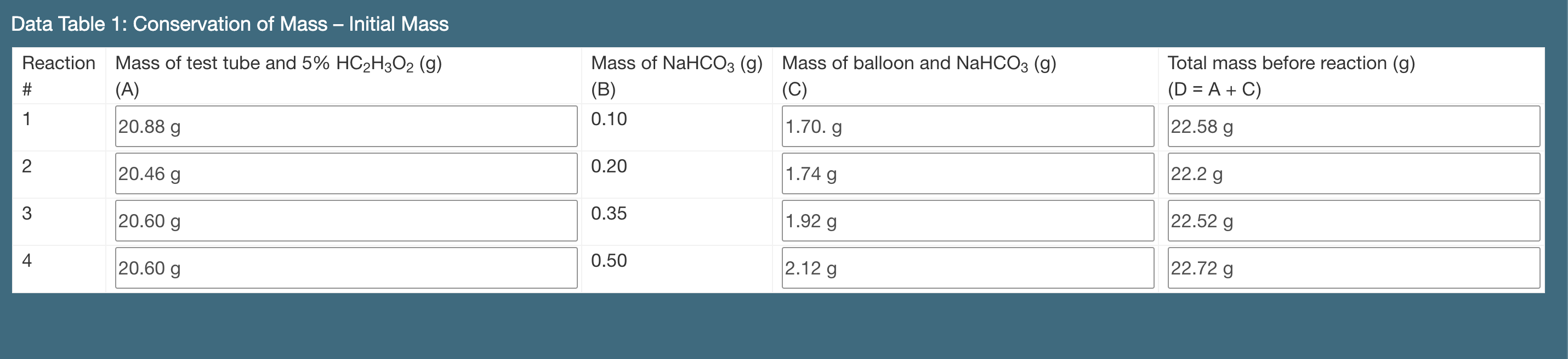The height and width of the screenshot is (359, 1568).
Task: Click the 20.88 g input for reaction 1
Action: click(x=346, y=126)
